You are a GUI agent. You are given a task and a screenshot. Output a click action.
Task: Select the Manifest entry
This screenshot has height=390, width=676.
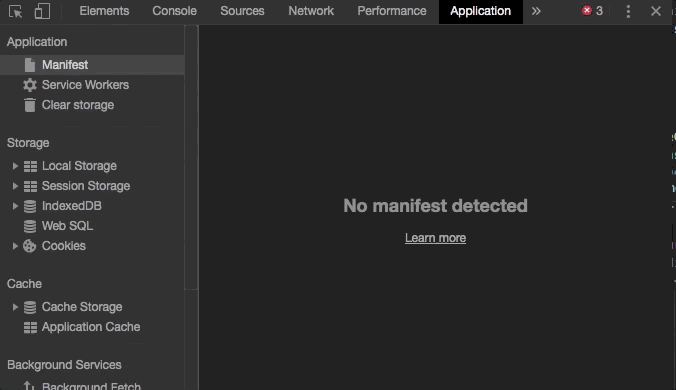(x=65, y=65)
